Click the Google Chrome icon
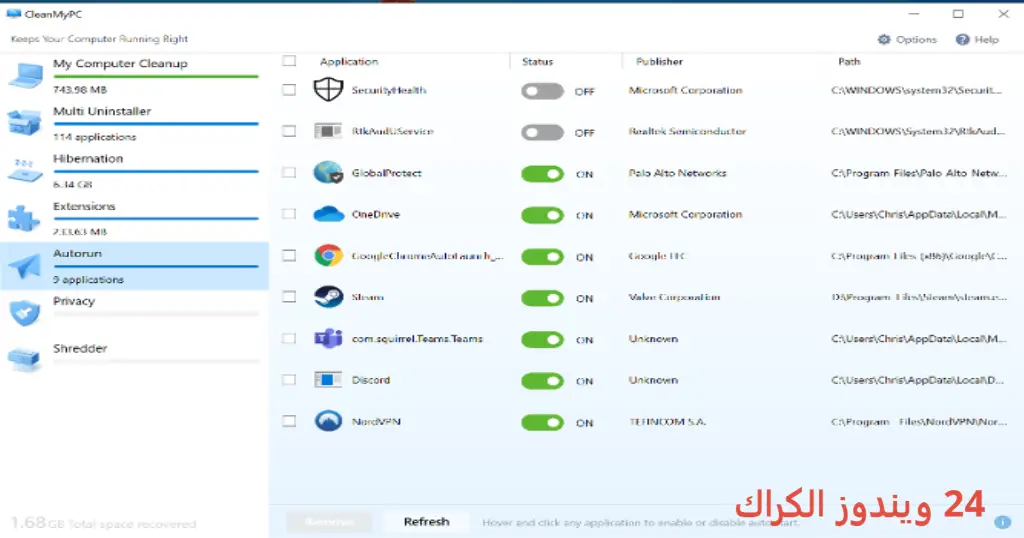 (328, 255)
